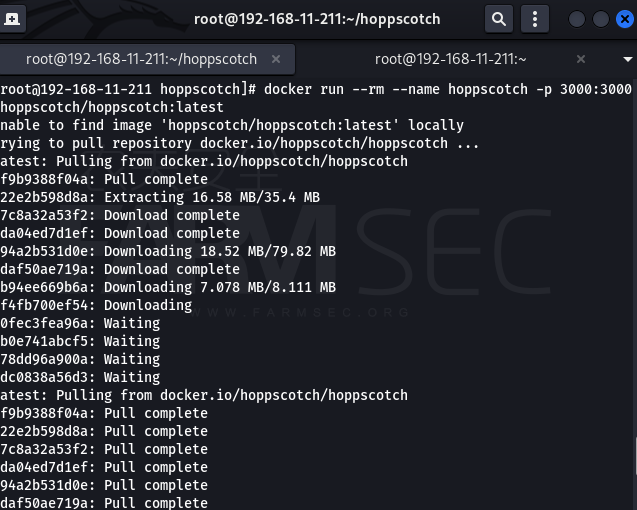The image size is (637, 510).
Task: Click the hoppscotch/hoppscotch:latest image name
Action: click(x=112, y=107)
